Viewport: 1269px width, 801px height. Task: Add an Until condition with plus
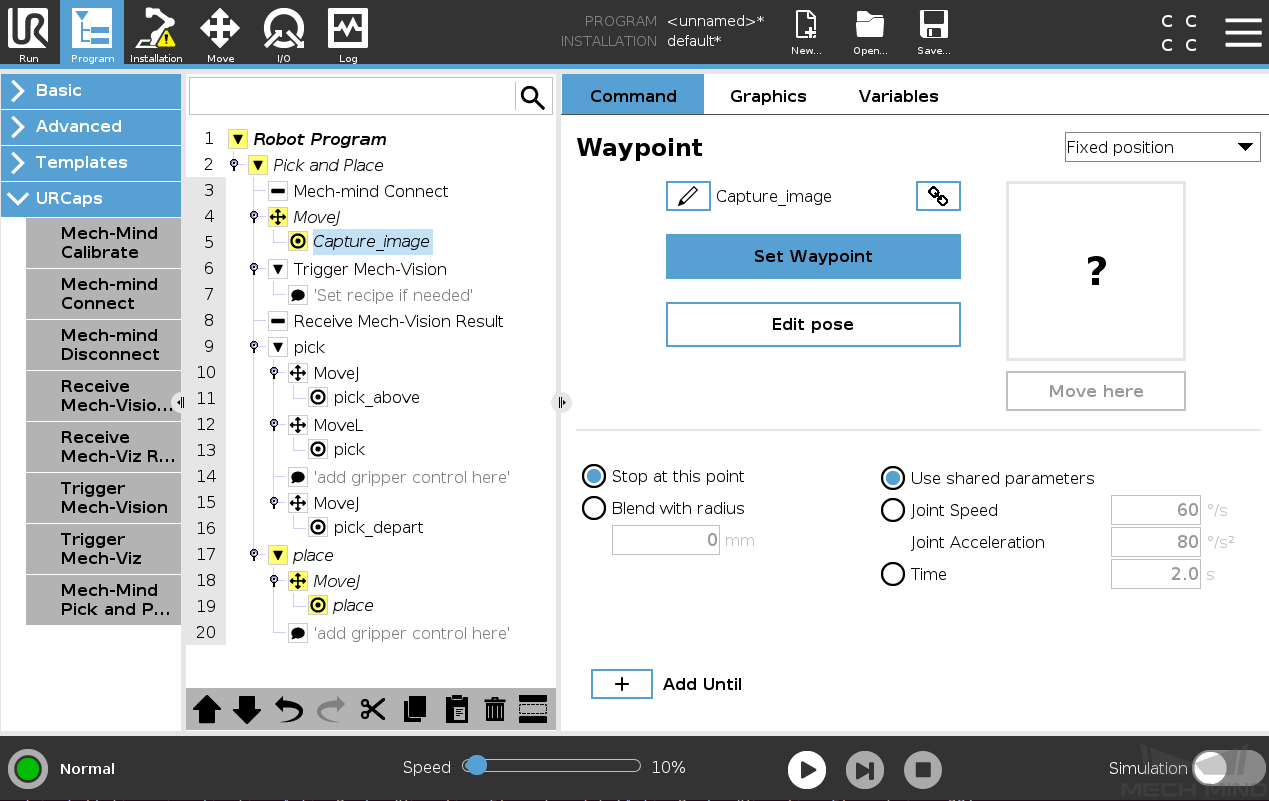tap(621, 684)
